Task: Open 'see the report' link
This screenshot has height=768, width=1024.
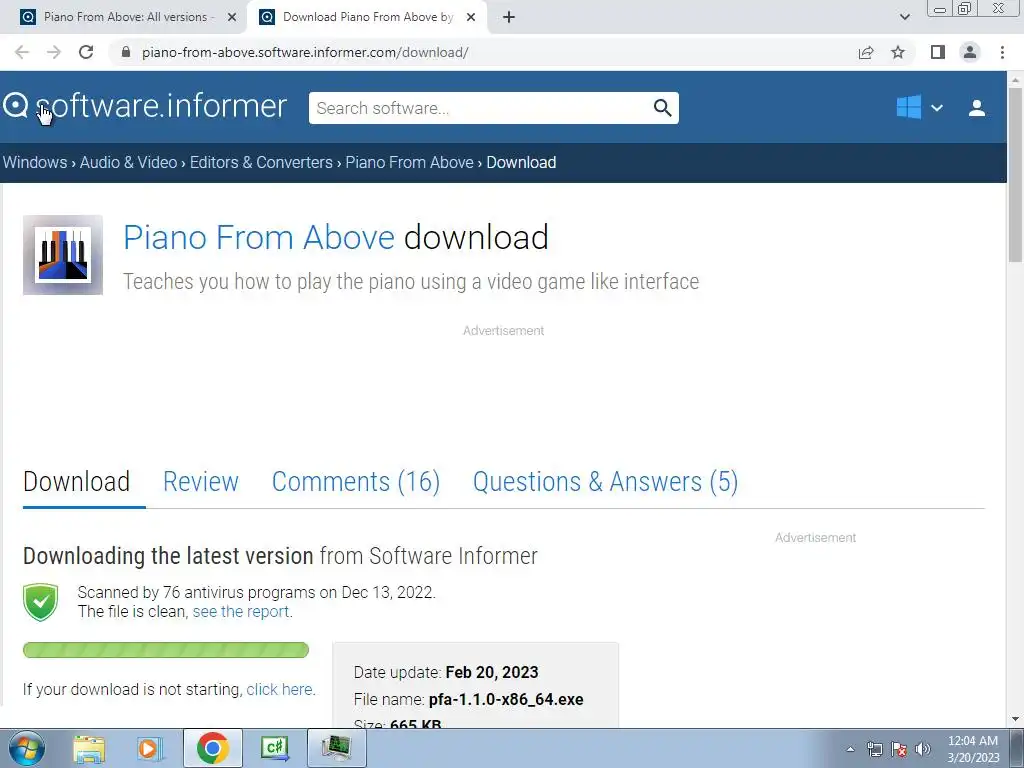Action: (241, 611)
